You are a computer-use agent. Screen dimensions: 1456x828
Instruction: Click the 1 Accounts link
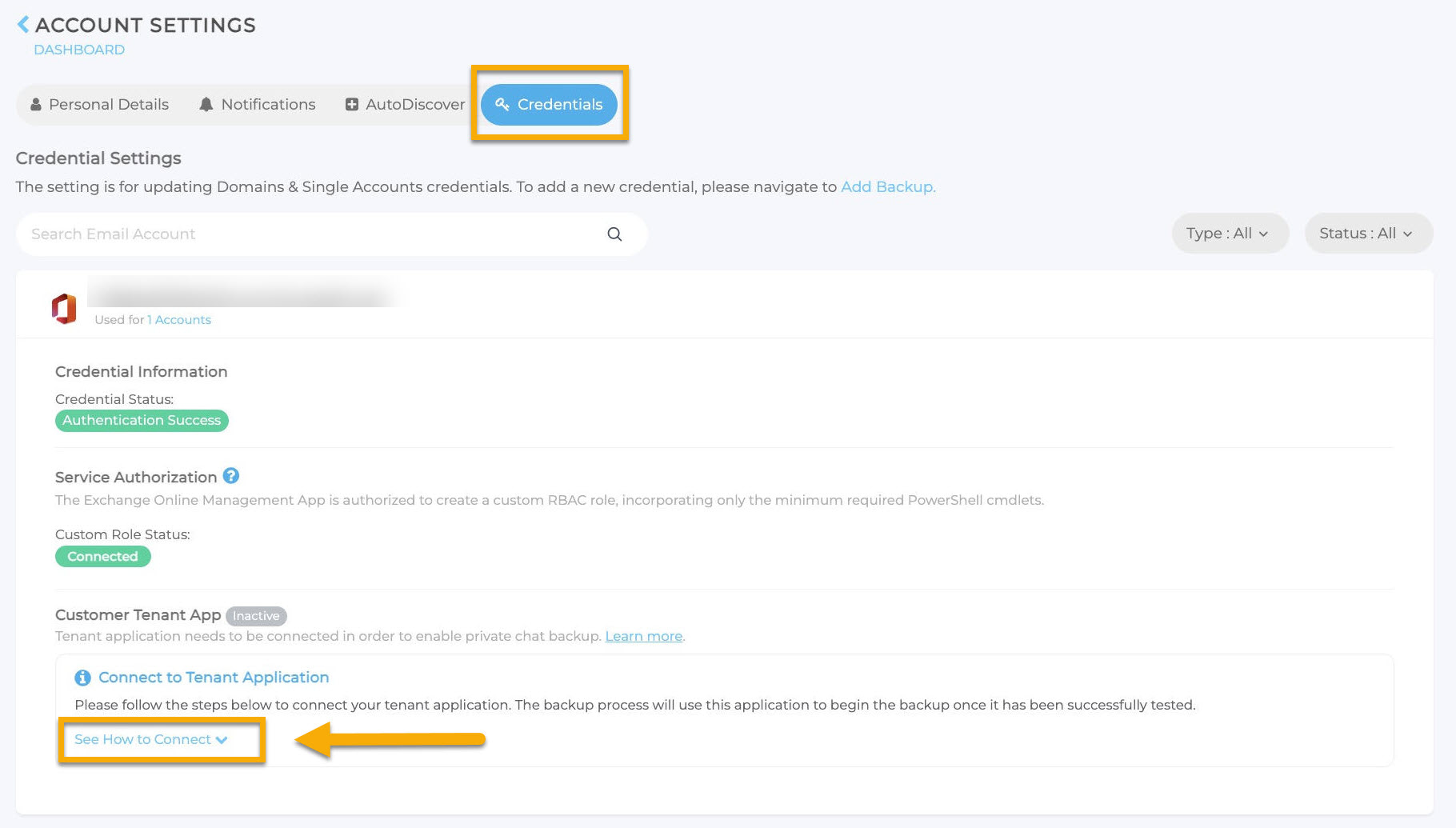coord(179,320)
